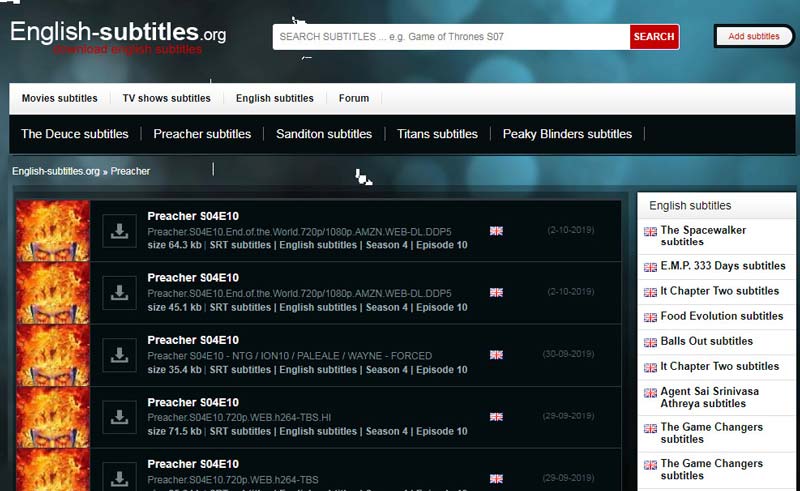Click the Add subtitles button
Viewport: 800px width, 491px height.
[x=753, y=37]
